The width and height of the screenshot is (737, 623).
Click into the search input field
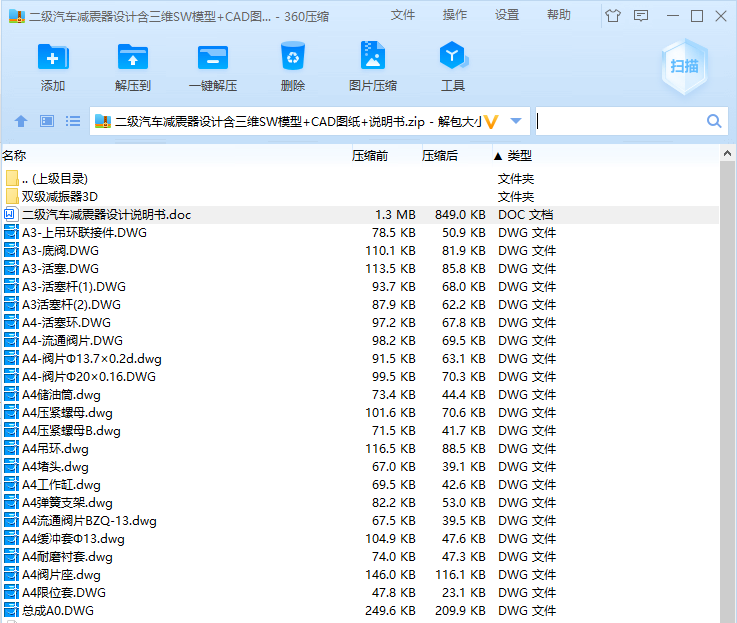(x=620, y=121)
